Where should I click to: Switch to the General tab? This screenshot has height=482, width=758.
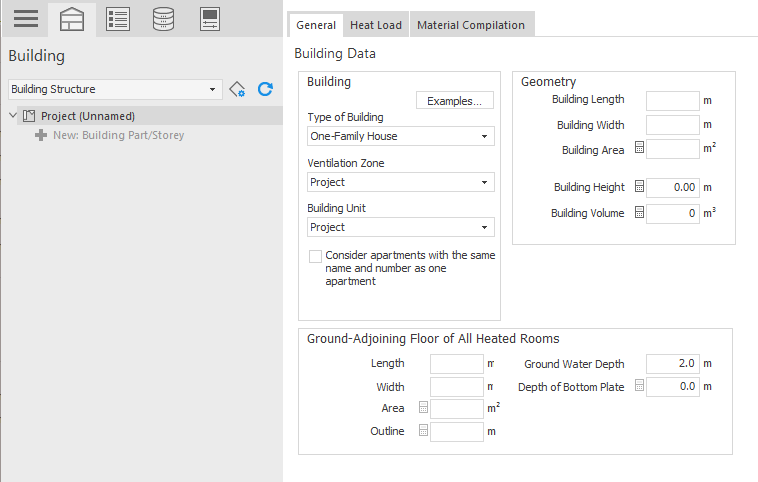point(316,25)
